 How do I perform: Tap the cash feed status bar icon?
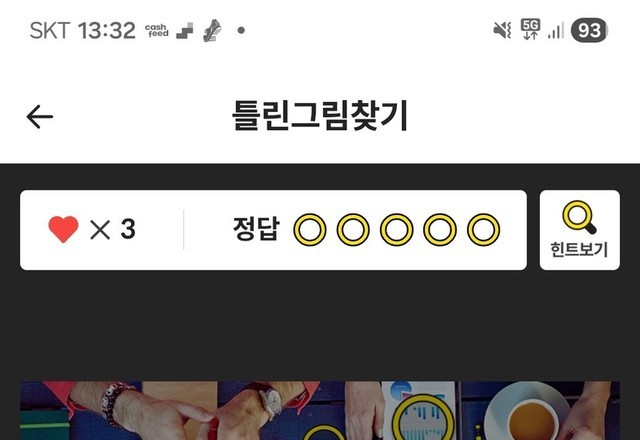157,31
